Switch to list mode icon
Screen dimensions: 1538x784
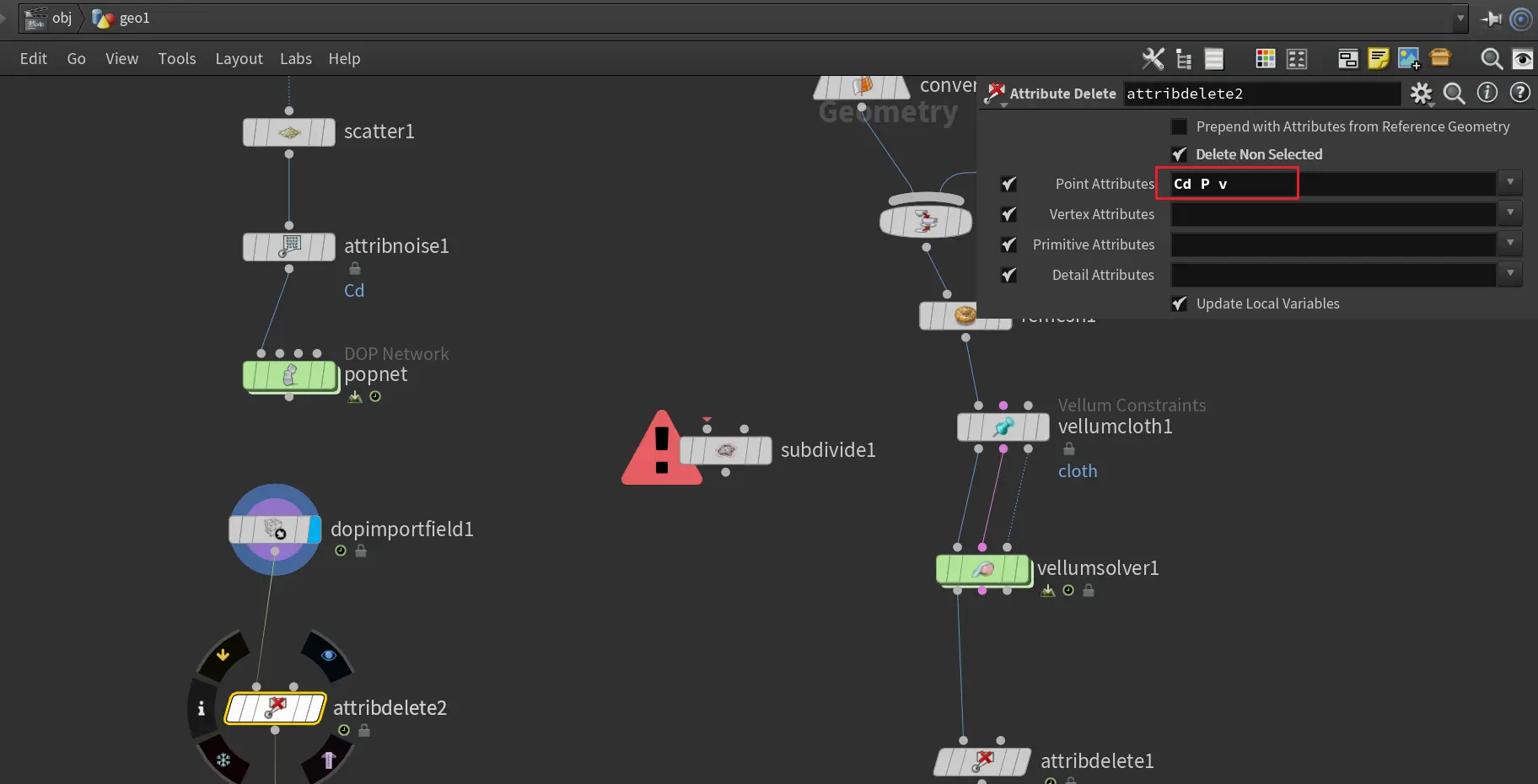pos(1213,58)
